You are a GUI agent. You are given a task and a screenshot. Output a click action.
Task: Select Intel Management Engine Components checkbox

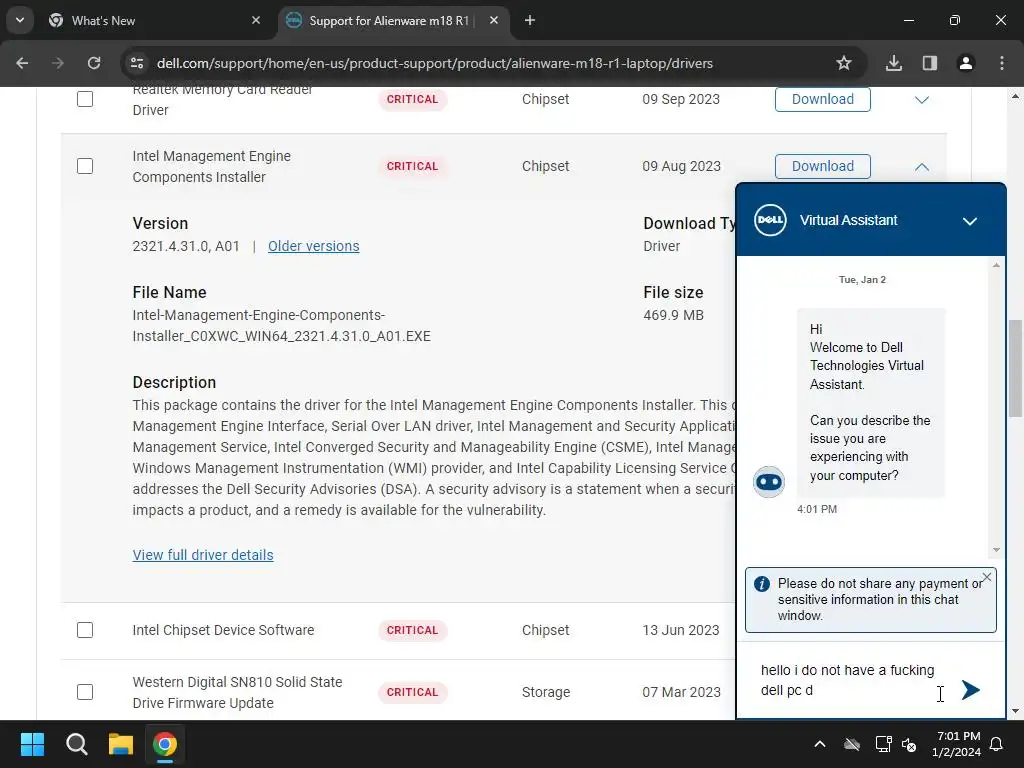(85, 166)
